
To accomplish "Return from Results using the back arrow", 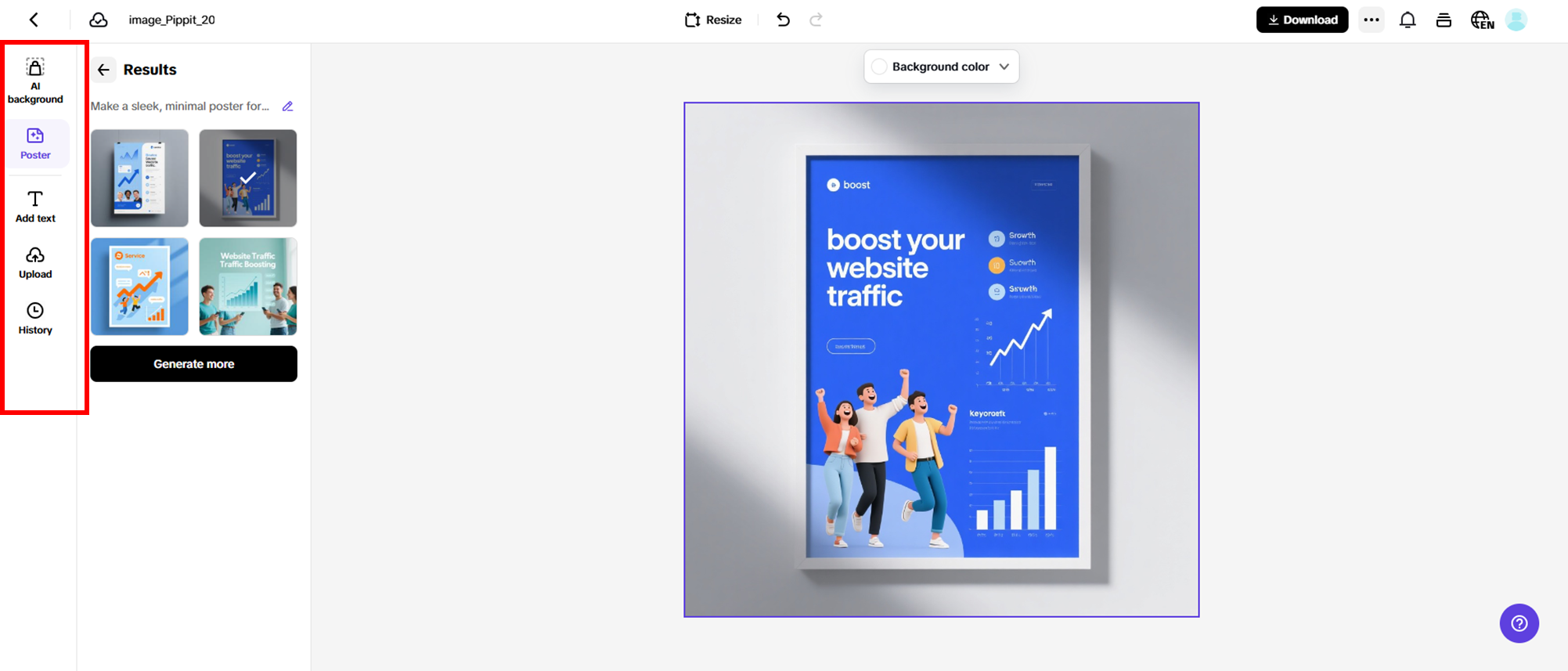I will click(x=103, y=70).
